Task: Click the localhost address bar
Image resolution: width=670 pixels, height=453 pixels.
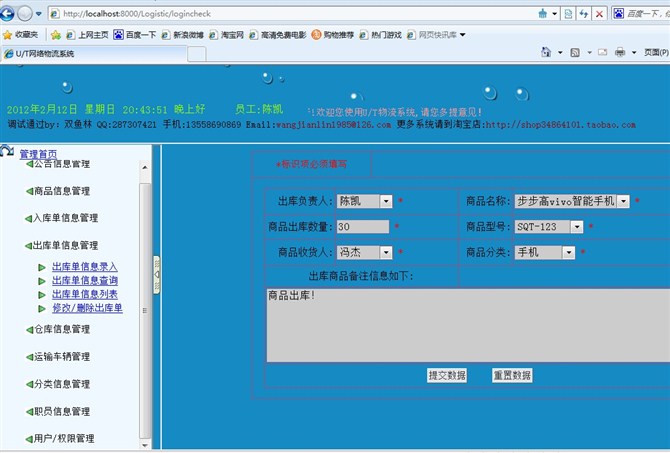Action: point(291,14)
